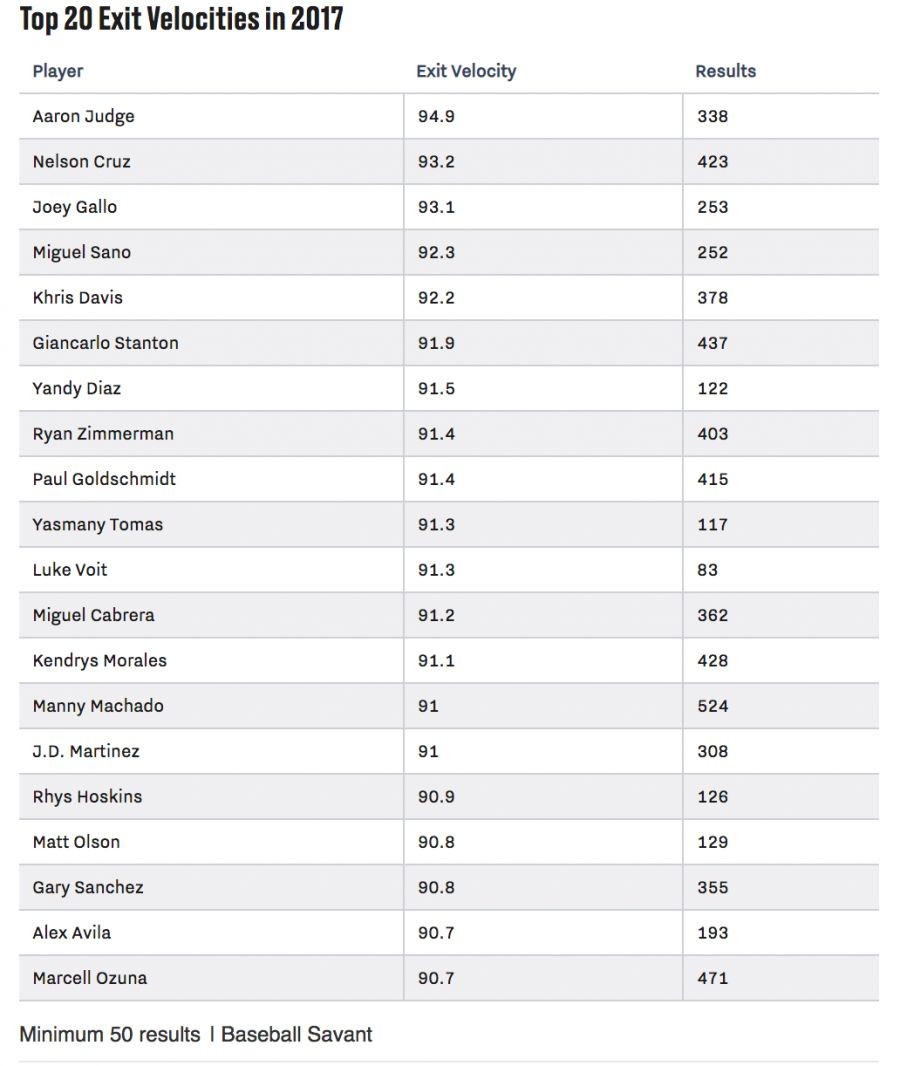This screenshot has width=900, height=1066.
Task: Select Miguel Cabrera's exit velocity 91.2
Action: coord(436,615)
